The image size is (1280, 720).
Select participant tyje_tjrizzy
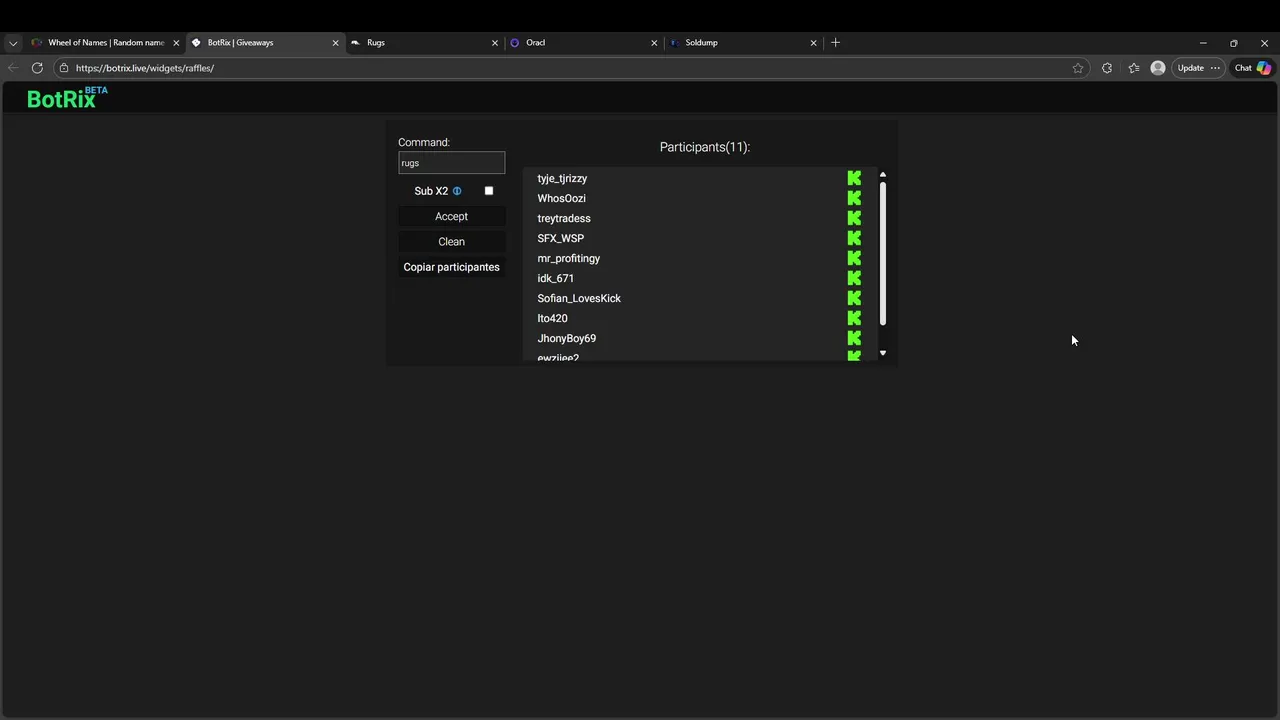(562, 178)
